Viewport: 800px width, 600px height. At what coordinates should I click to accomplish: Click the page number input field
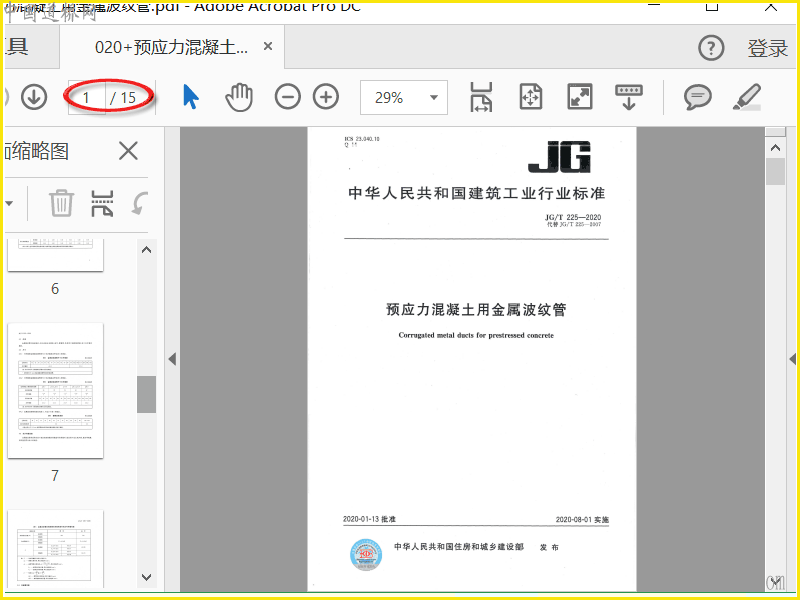coord(86,97)
